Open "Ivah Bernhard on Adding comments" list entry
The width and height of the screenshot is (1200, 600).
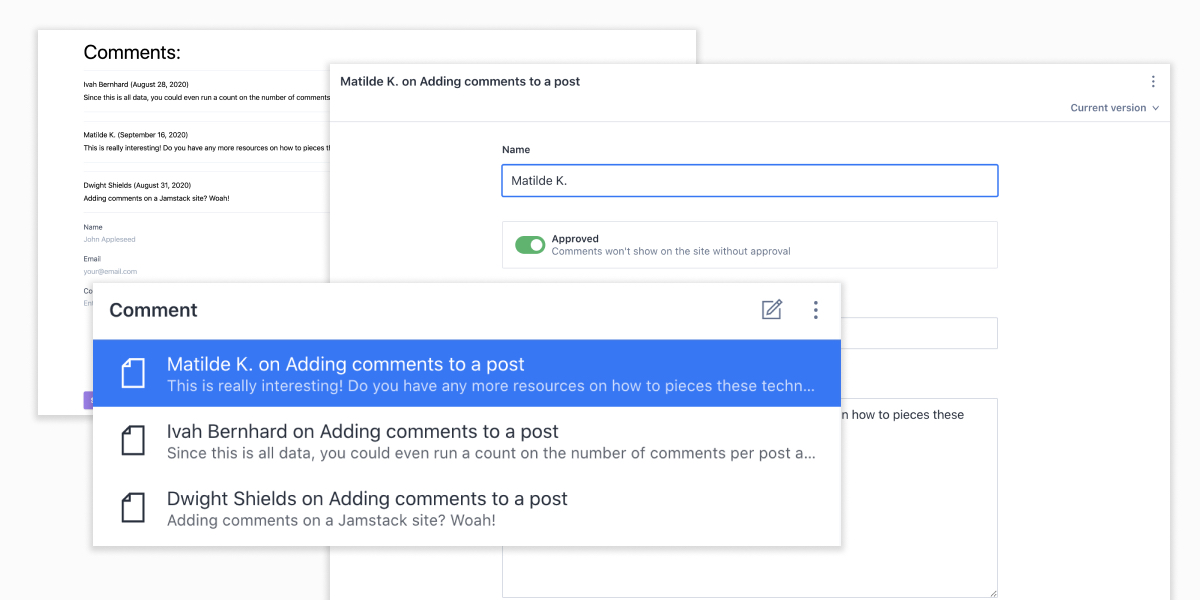click(362, 432)
